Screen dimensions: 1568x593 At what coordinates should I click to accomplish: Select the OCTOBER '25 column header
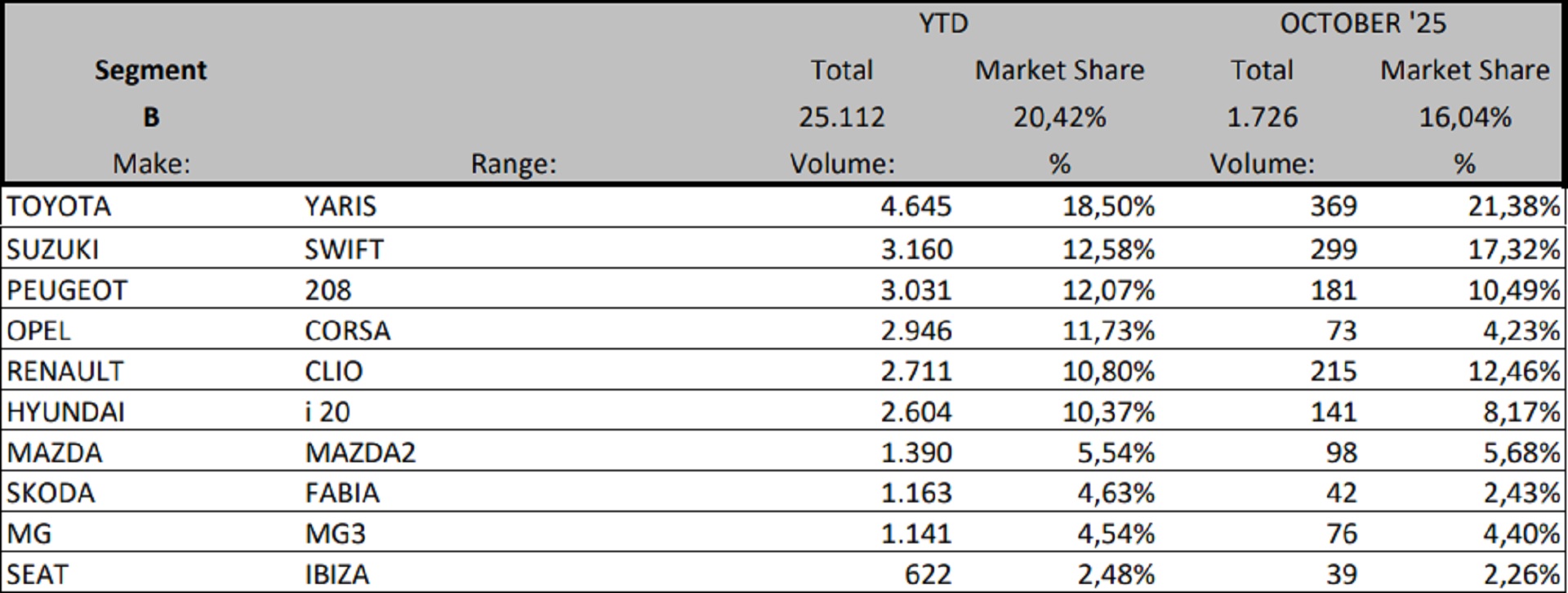click(x=1362, y=23)
